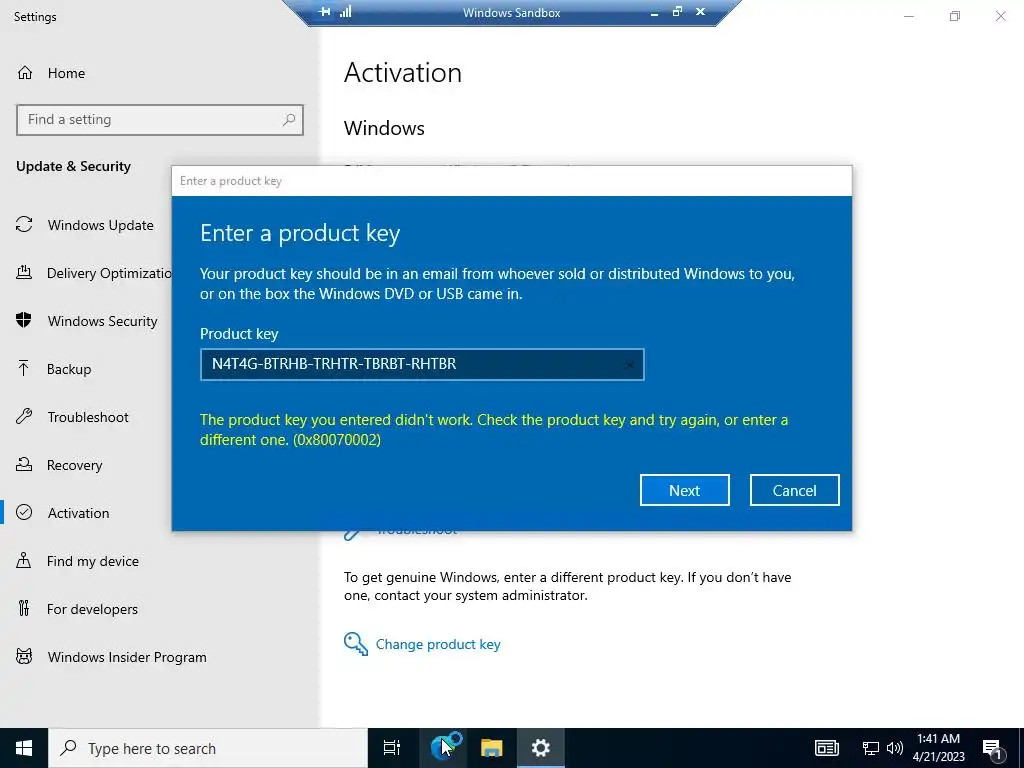The image size is (1024, 768).
Task: Click the Backup arrow icon
Action: (x=24, y=368)
